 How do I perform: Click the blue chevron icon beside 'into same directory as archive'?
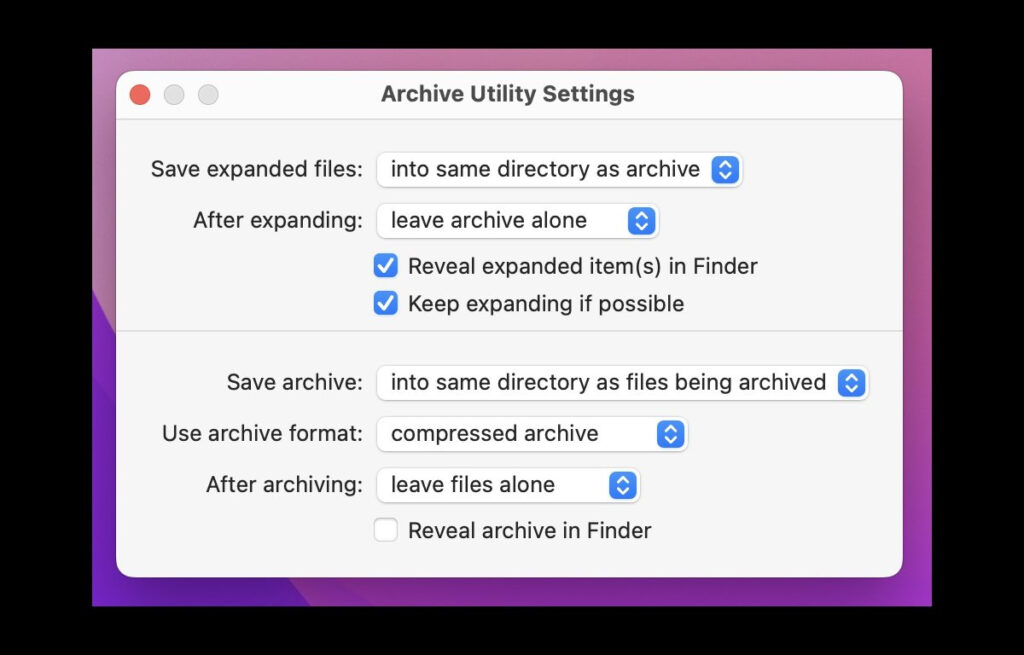[725, 169]
